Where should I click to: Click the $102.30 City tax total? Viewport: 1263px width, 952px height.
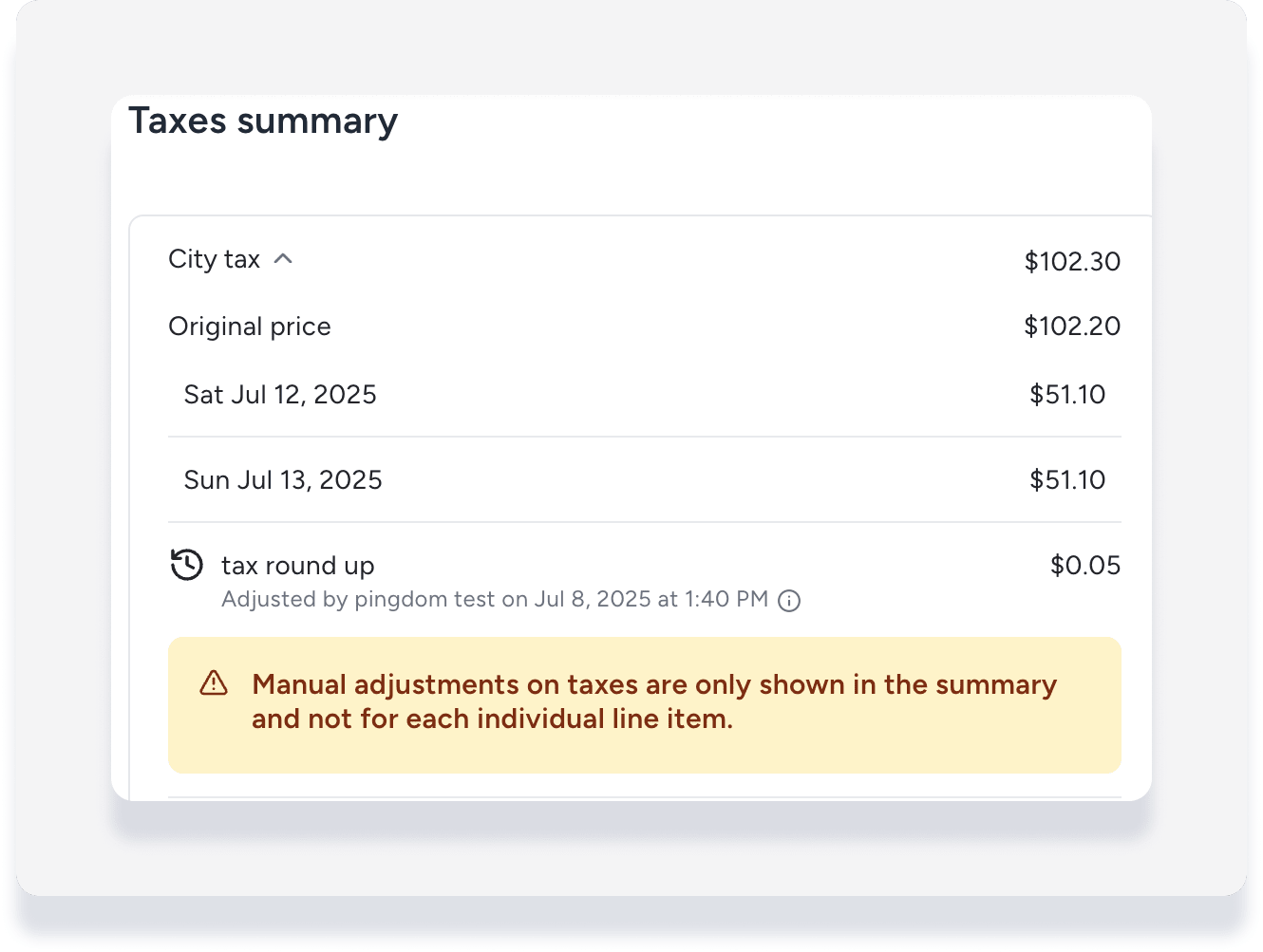(x=1071, y=261)
